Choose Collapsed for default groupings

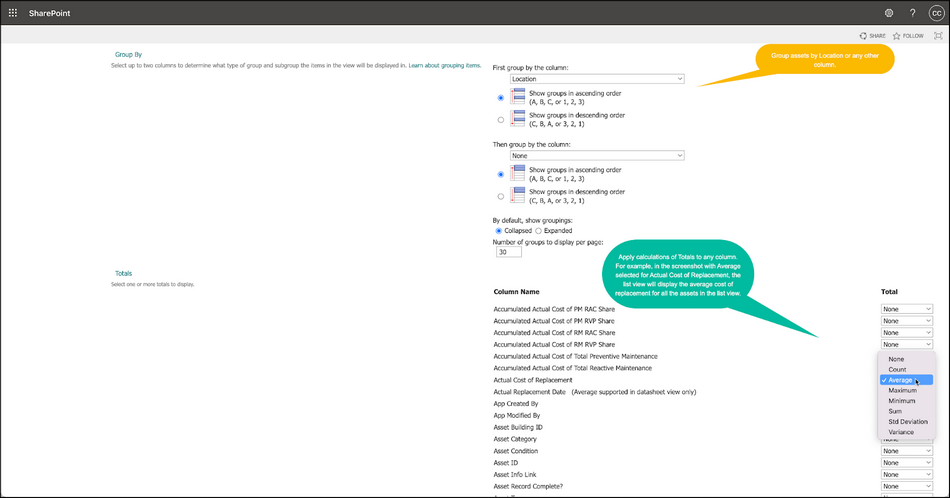tap(499, 231)
